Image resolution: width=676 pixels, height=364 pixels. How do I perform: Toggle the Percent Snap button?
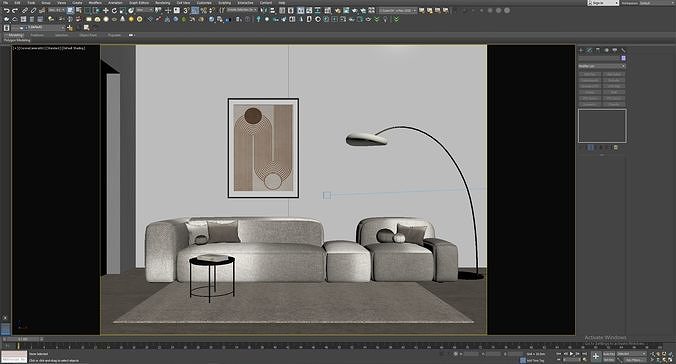(203, 10)
